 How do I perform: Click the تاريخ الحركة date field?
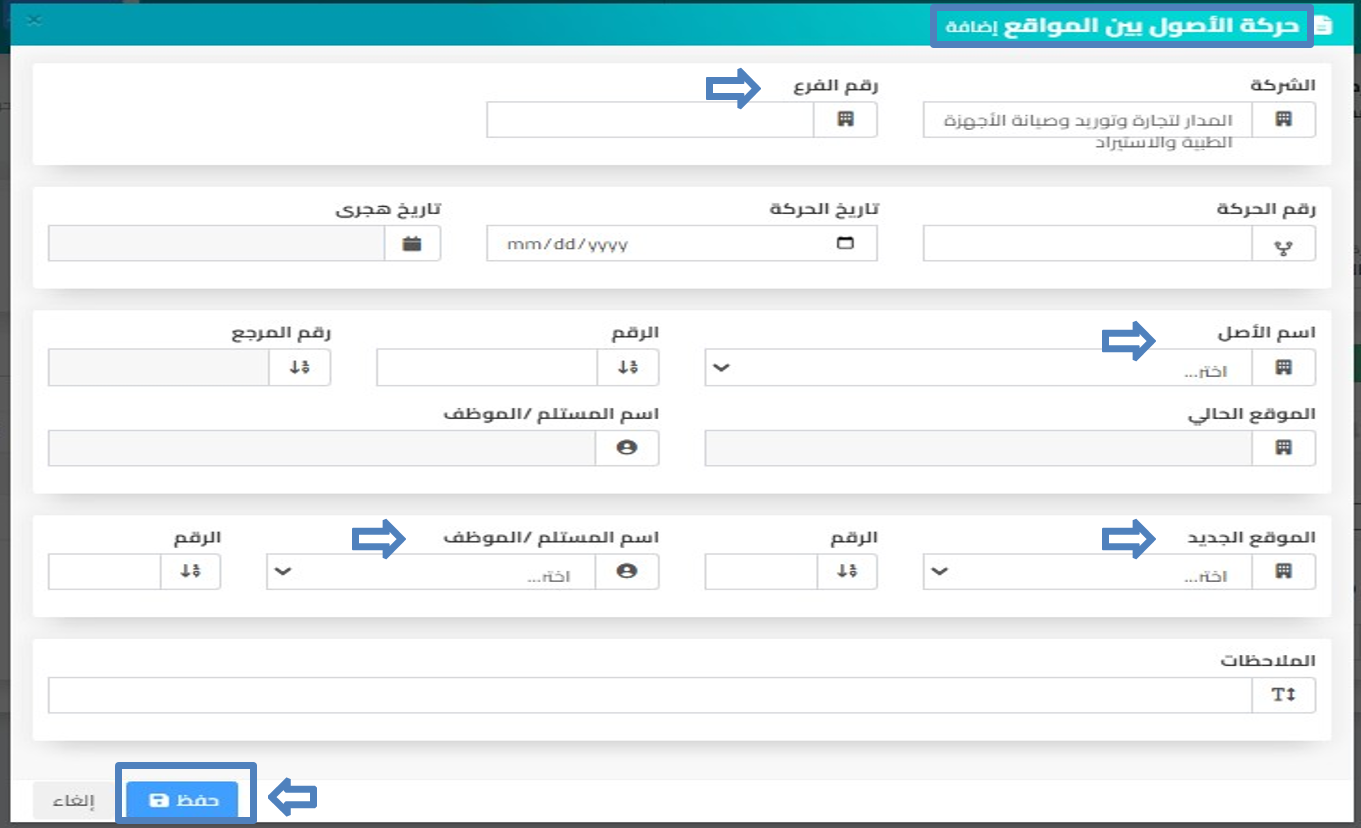click(x=682, y=243)
